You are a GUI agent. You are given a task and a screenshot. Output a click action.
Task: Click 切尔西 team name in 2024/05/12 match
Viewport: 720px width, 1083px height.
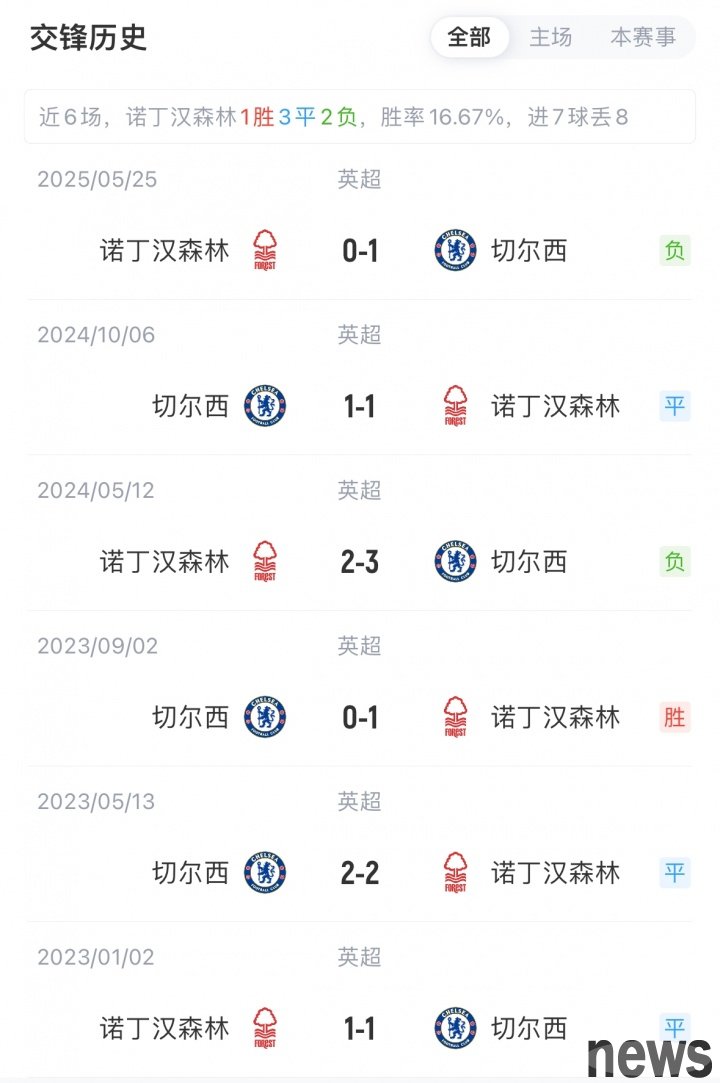coord(529,562)
